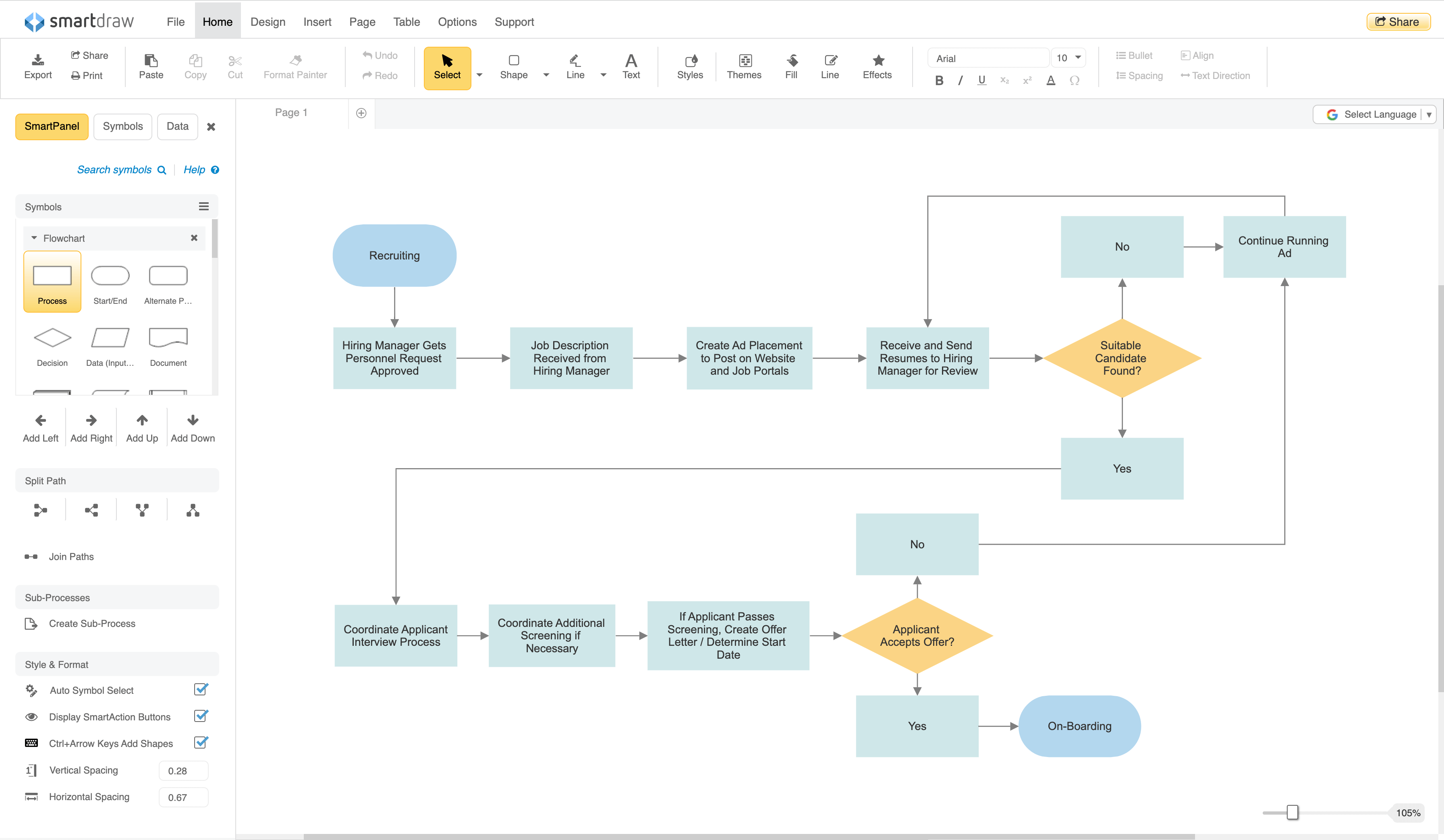Click the Cut scissors icon

pyautogui.click(x=235, y=61)
